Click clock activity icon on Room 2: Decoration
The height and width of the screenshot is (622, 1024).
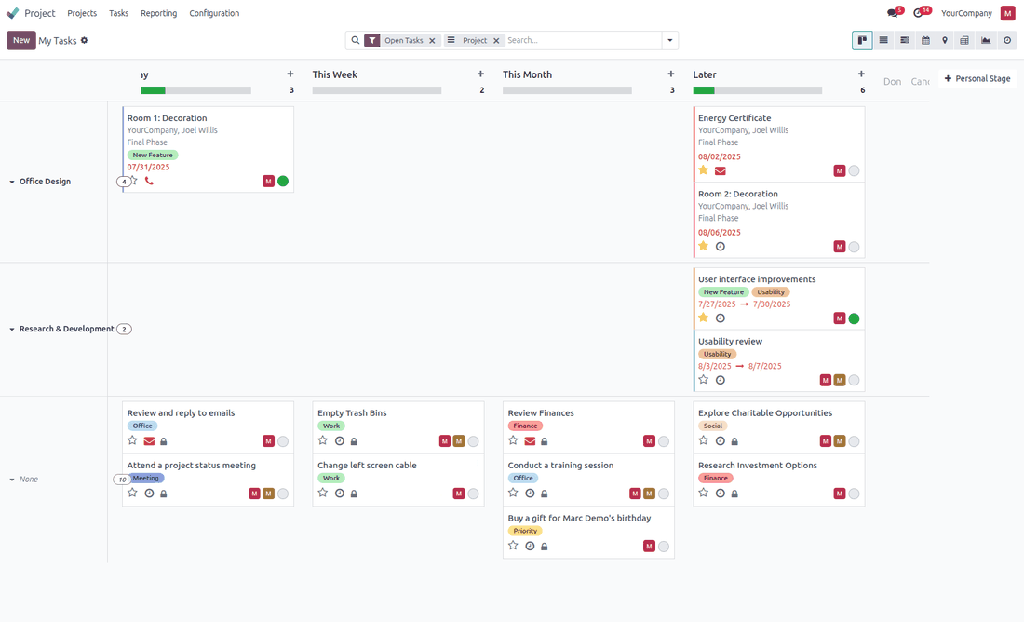720,247
